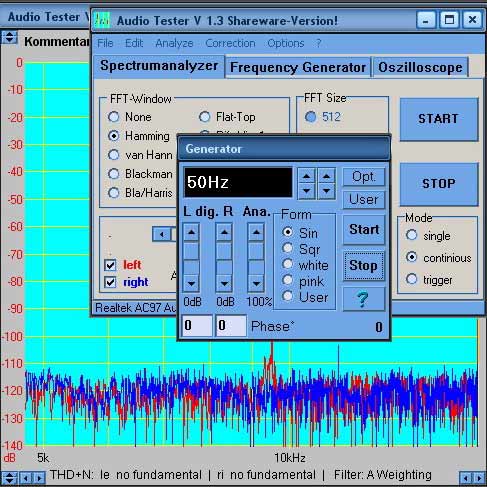Image resolution: width=487 pixels, height=487 pixels.
Task: Lower right digital level with down arrow
Action: 224,283
